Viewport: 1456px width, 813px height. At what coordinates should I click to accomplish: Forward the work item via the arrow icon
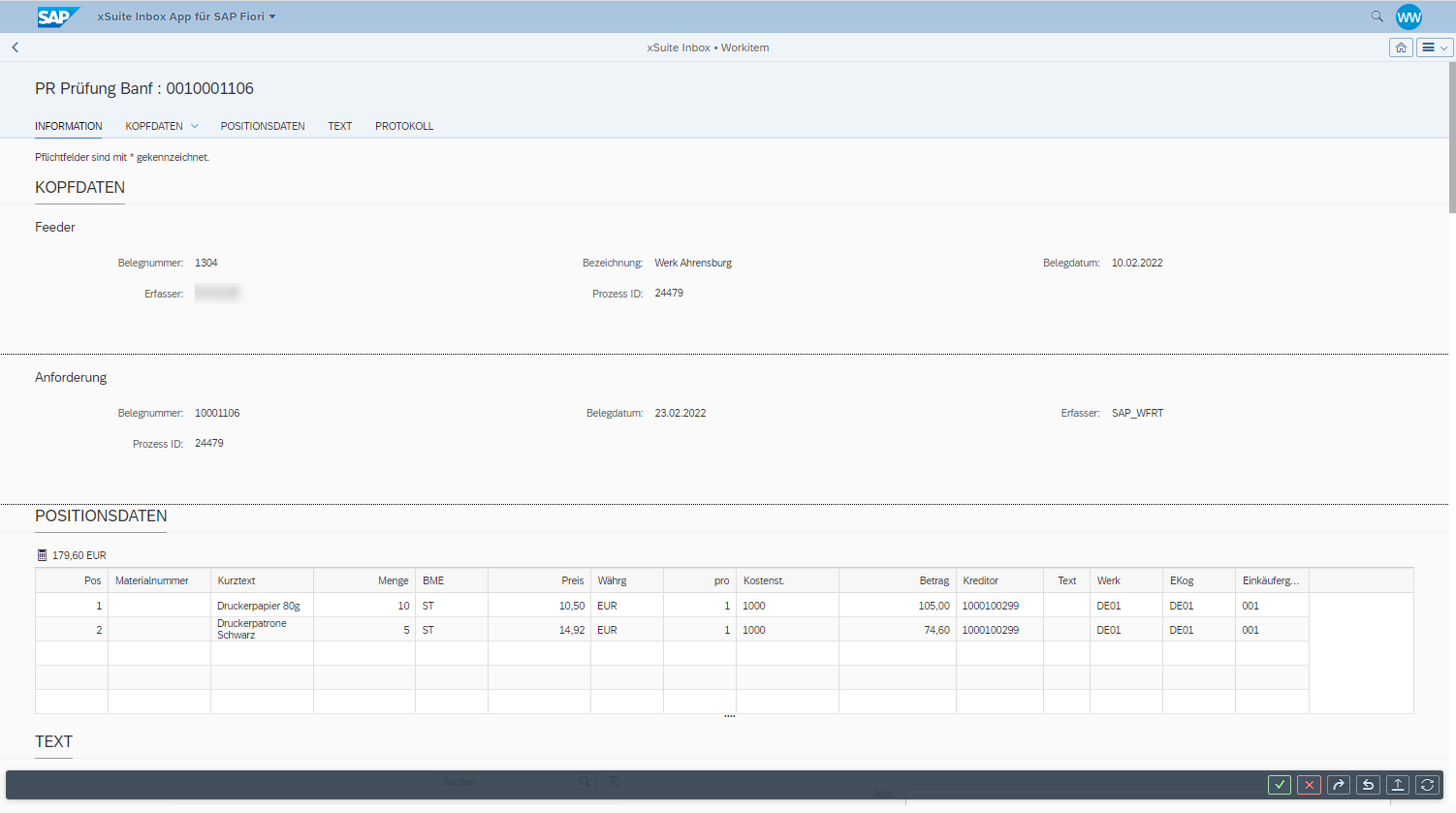(x=1338, y=785)
